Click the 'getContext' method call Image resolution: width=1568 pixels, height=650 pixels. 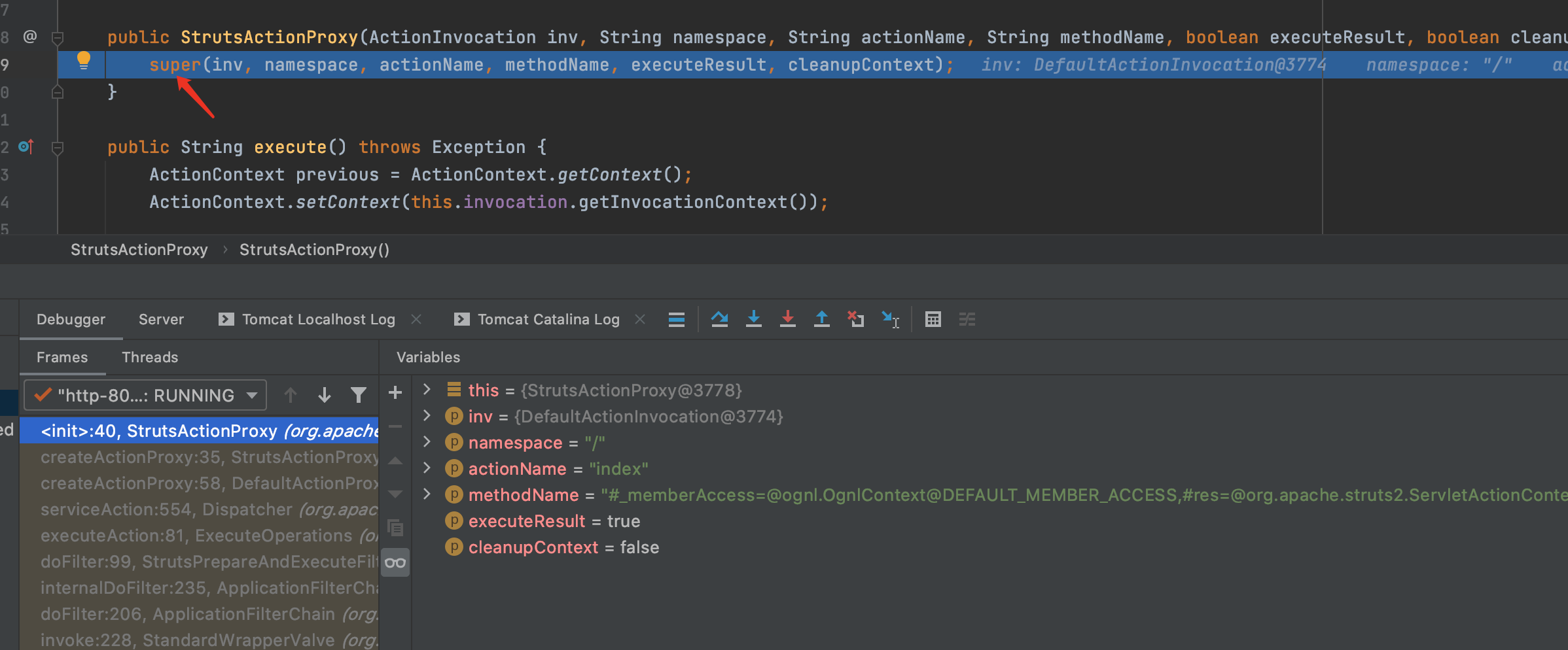click(x=609, y=175)
